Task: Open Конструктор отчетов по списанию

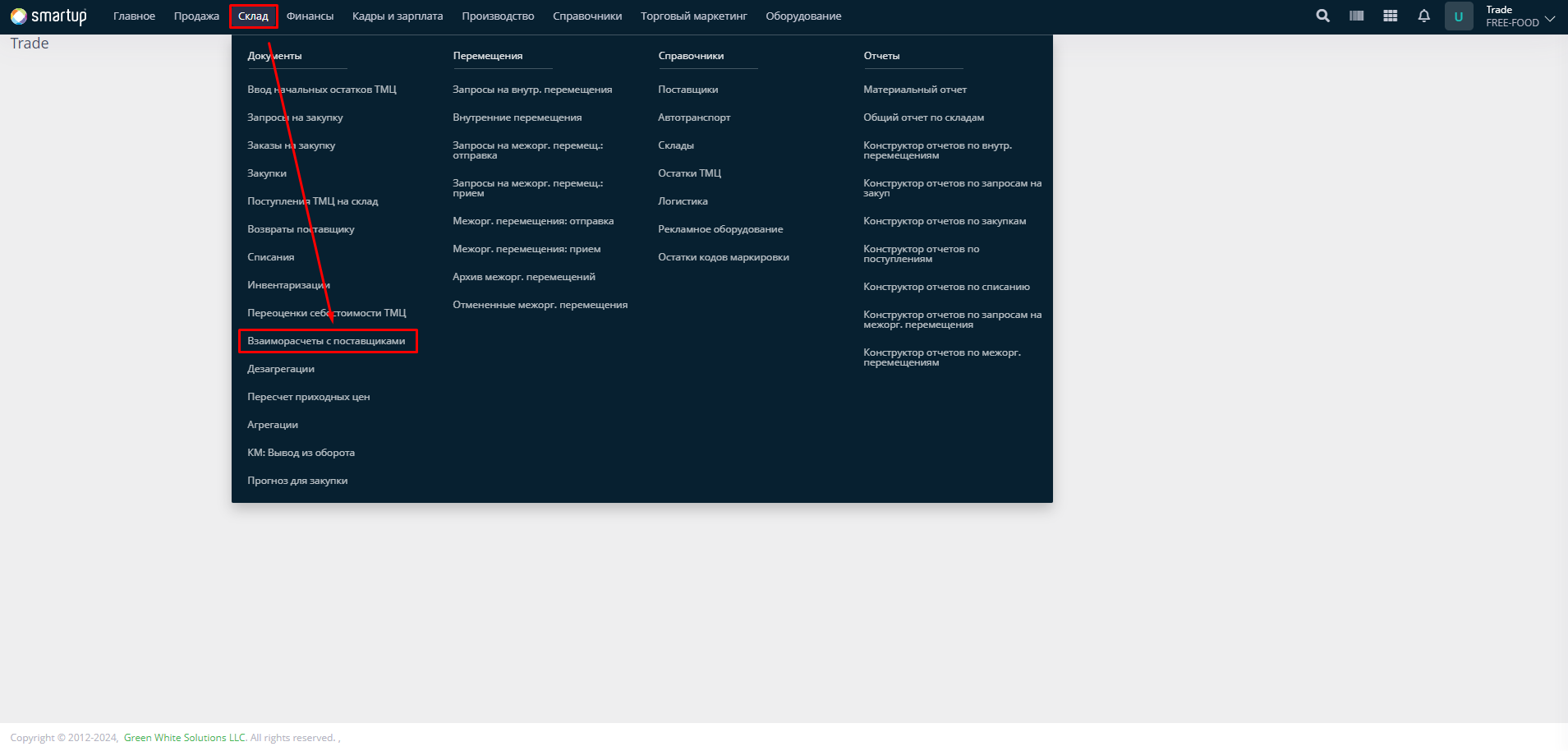Action: click(x=946, y=287)
